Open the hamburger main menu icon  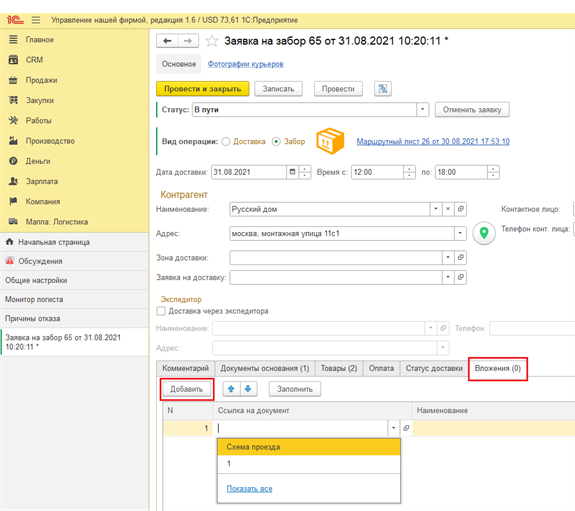tap(36, 20)
